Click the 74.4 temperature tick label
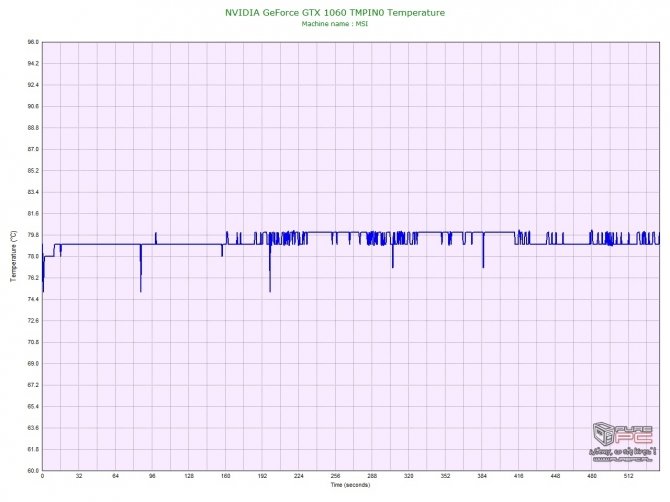The image size is (670, 502). coord(33,299)
